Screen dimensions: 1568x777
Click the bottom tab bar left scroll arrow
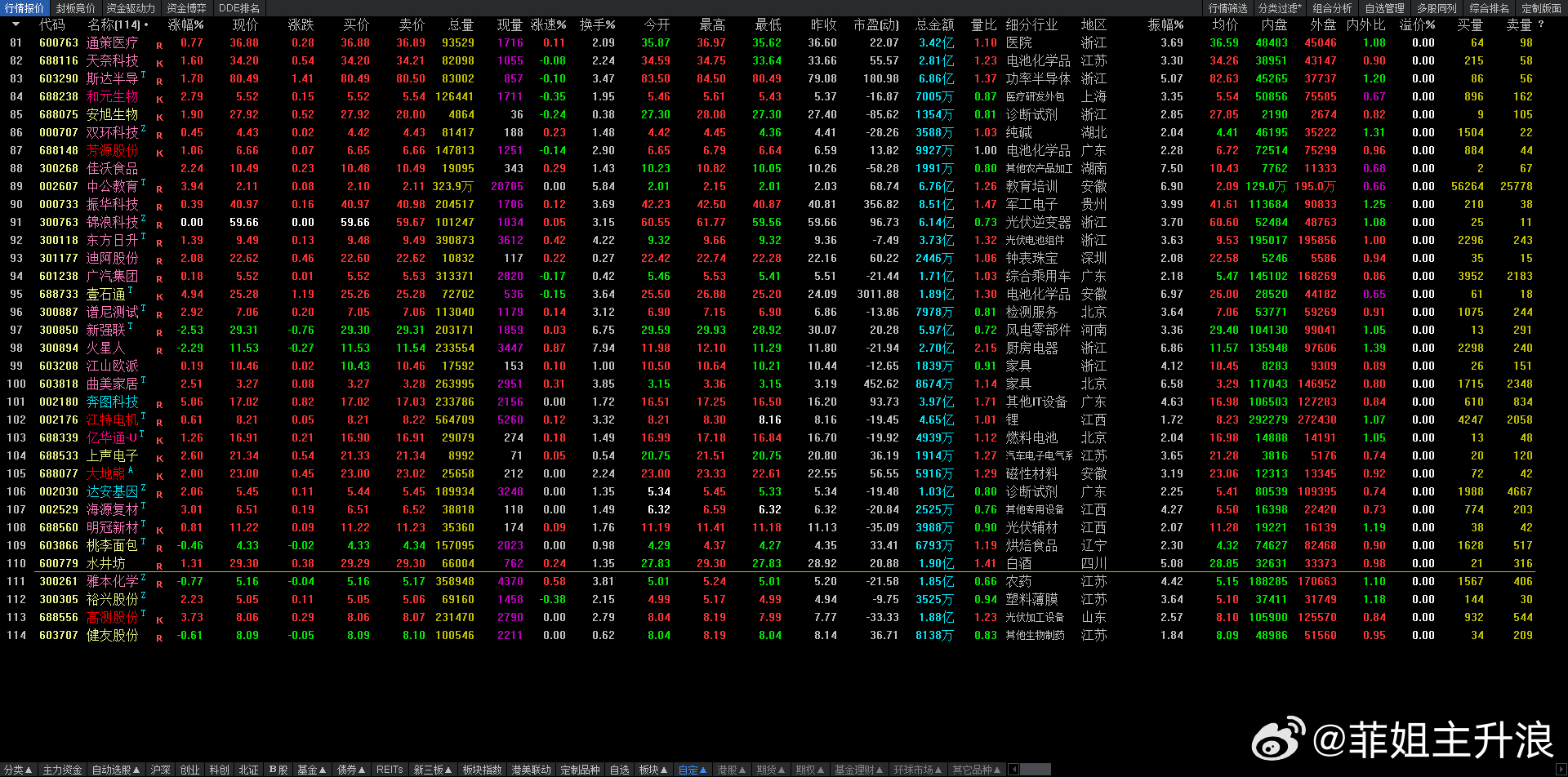click(1013, 770)
